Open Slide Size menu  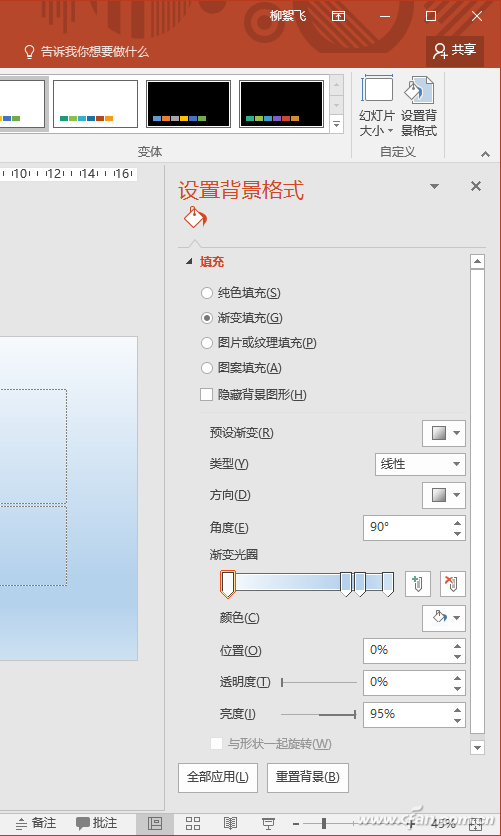(x=376, y=106)
